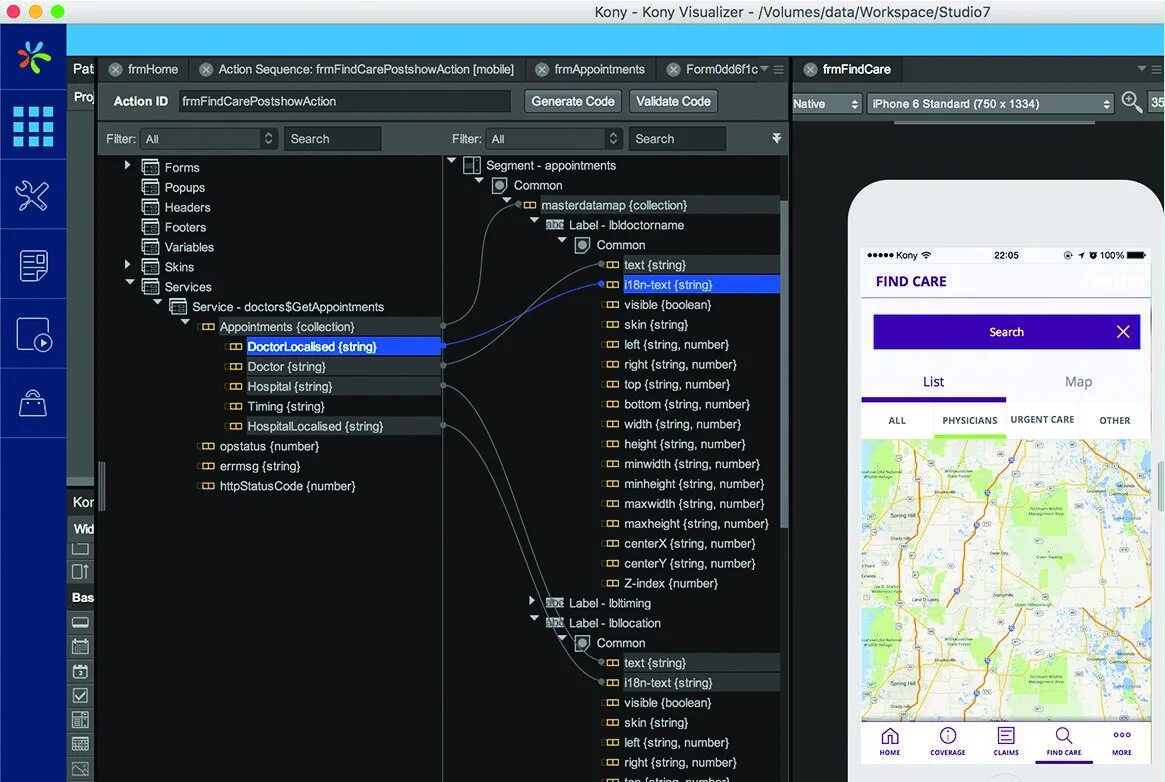The height and width of the screenshot is (782, 1165).
Task: Expand the Skins tree node
Action: point(128,264)
